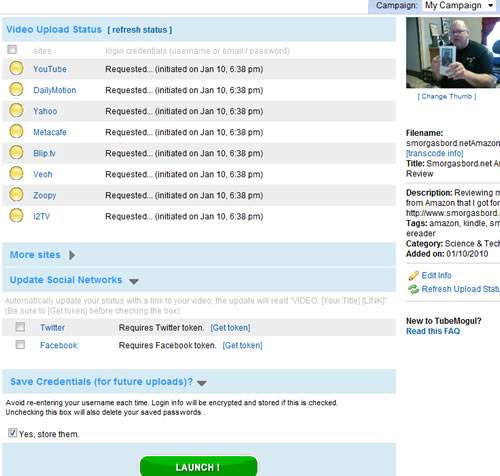Viewport: 500px width, 476px height.
Task: Open the Yahoo site link
Action: (x=45, y=111)
